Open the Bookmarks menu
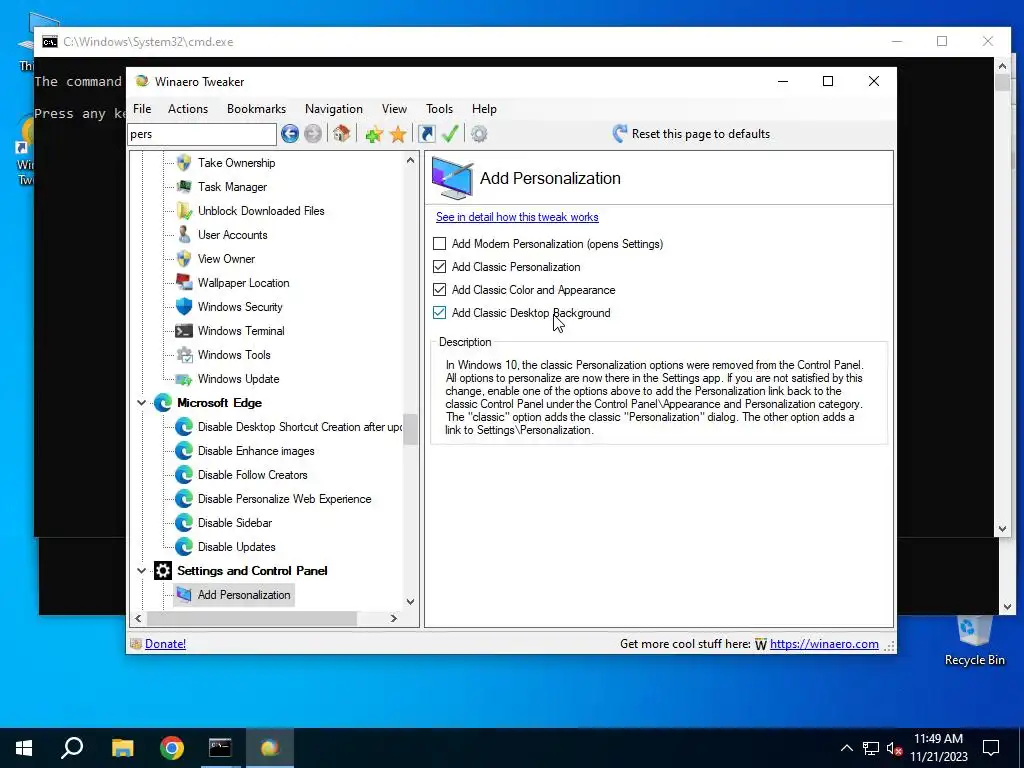Screen dimensions: 1024x768 (x=257, y=108)
